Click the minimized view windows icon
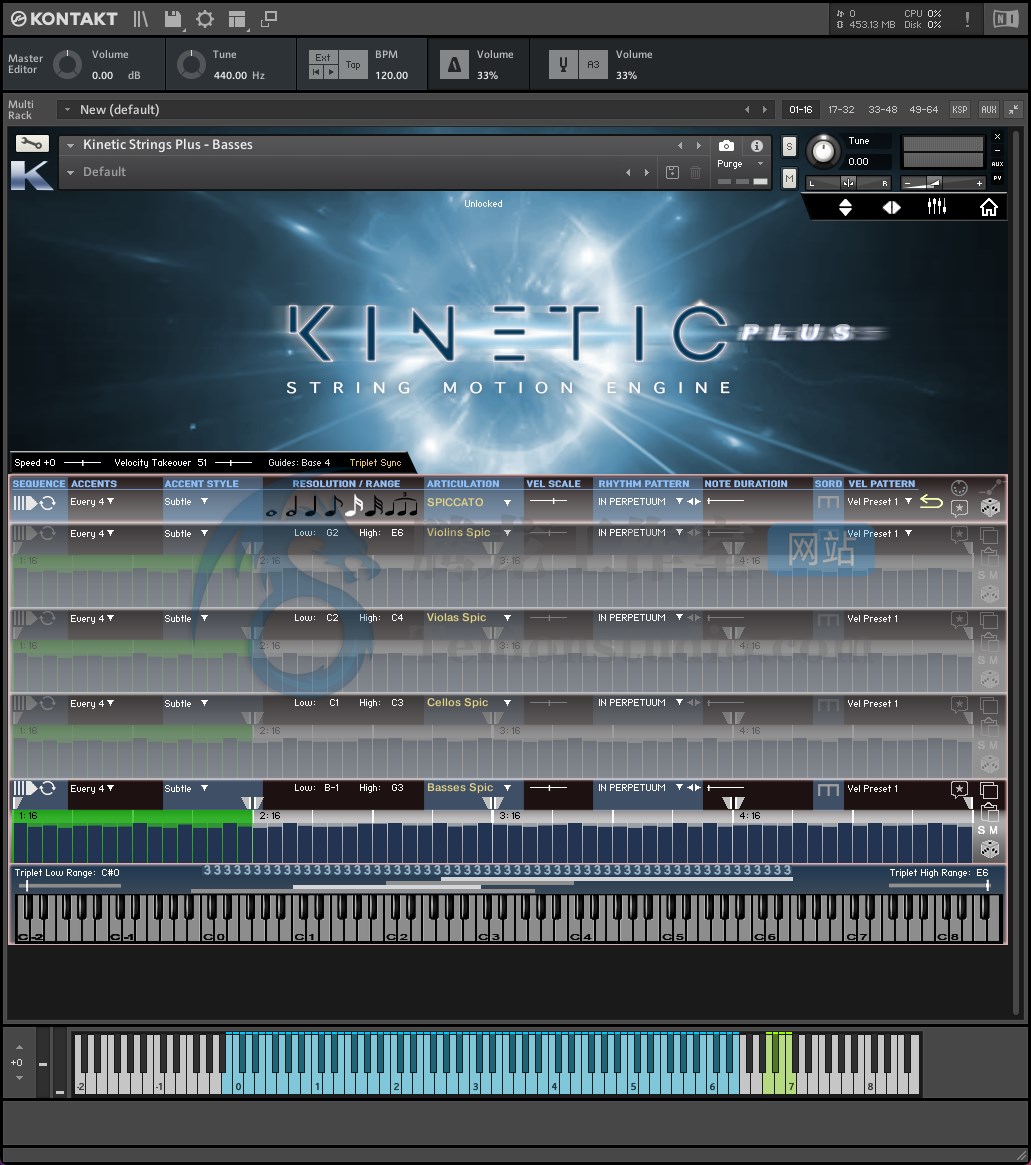 tap(269, 19)
